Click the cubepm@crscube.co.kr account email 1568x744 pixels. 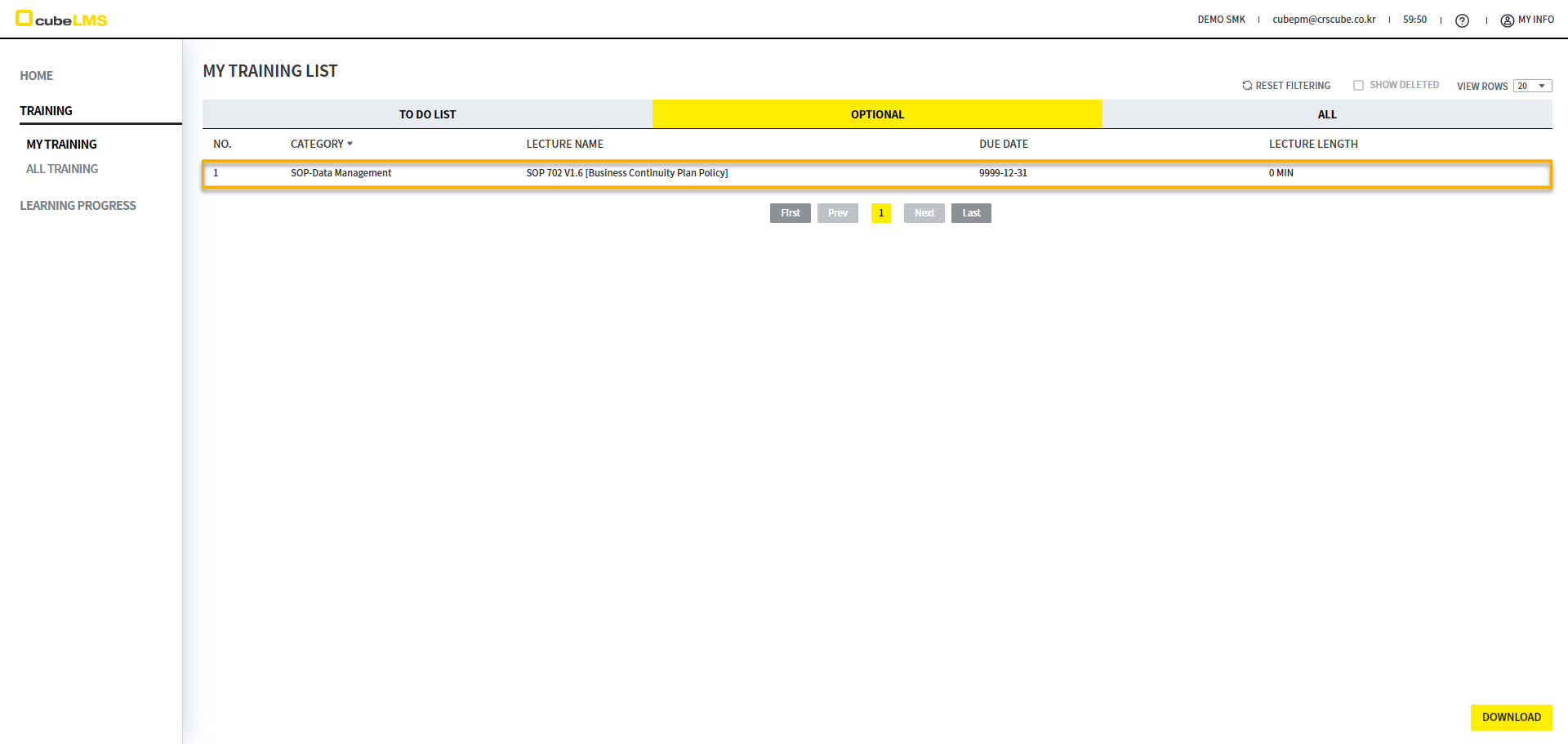1324,20
